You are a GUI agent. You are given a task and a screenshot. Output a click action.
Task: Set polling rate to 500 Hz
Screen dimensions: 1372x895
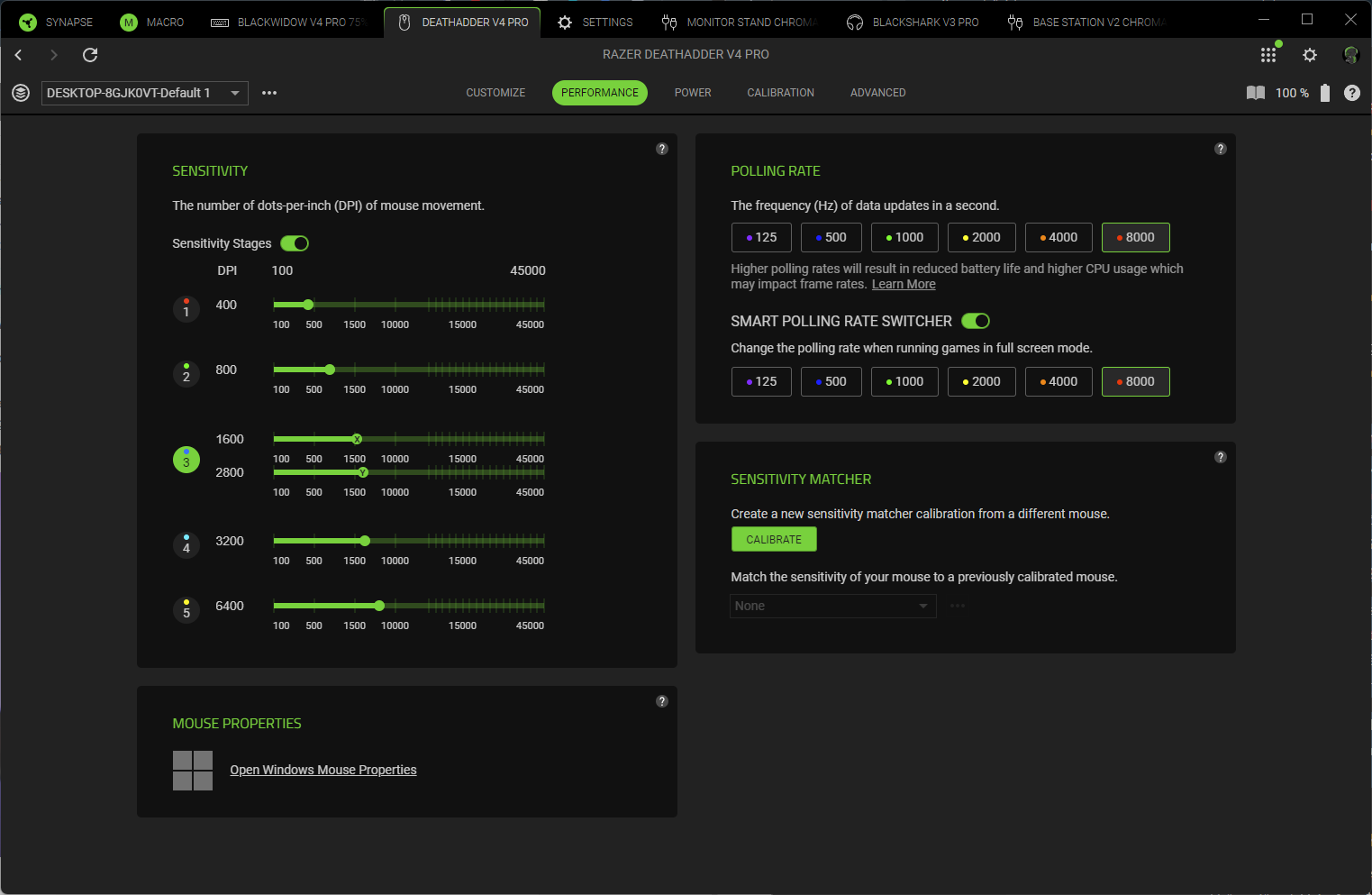tap(831, 237)
